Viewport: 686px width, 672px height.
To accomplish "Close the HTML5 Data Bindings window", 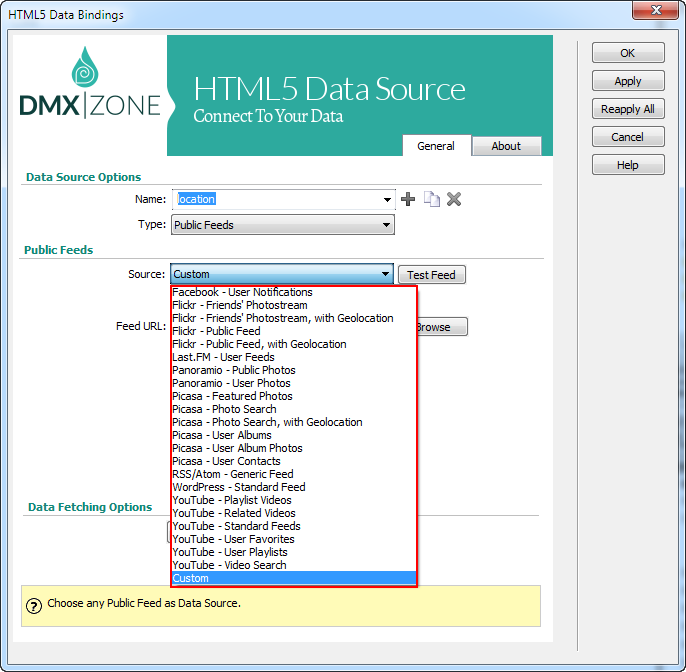I will [x=655, y=10].
